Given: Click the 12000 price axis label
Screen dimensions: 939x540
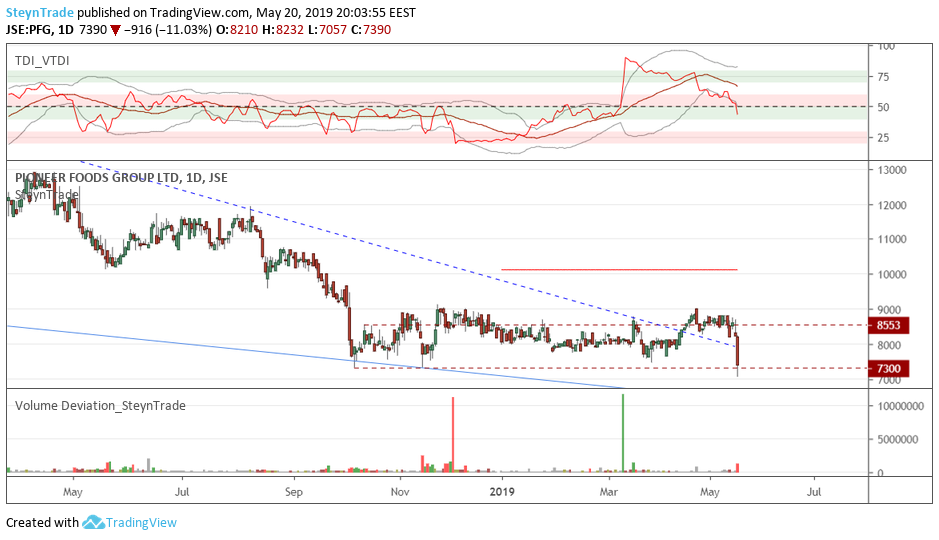Looking at the screenshot, I should coord(892,205).
